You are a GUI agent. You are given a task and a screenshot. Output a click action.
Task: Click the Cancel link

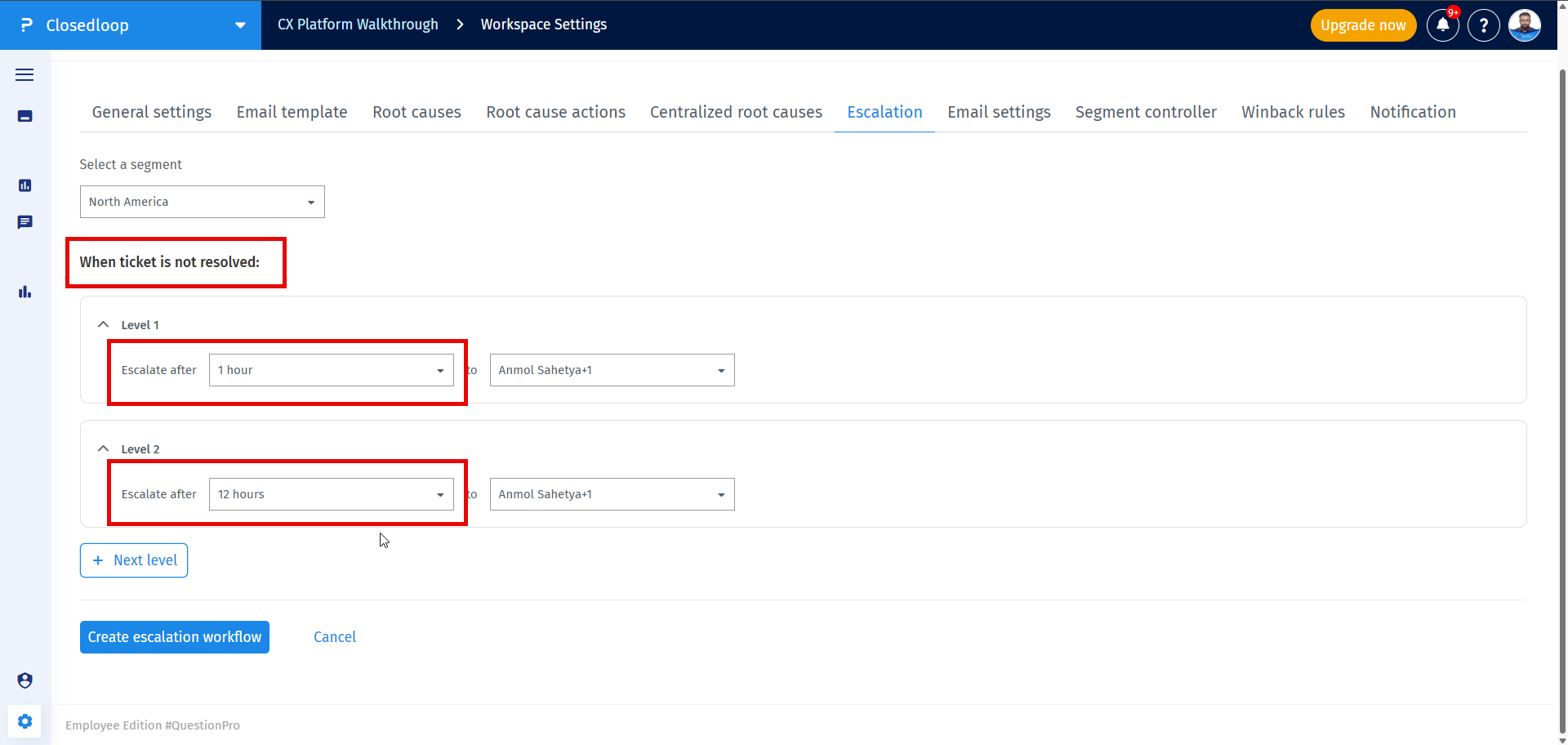(335, 637)
